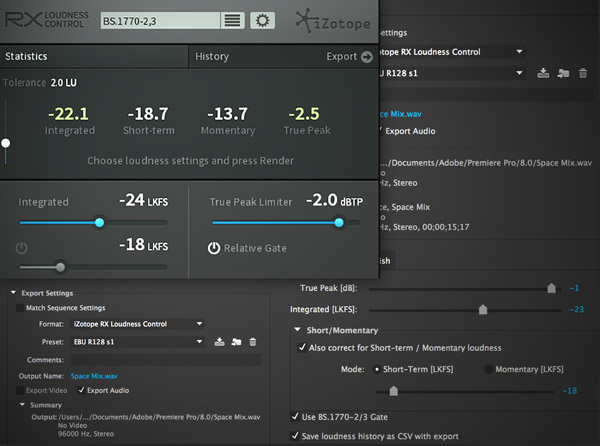This screenshot has width=600, height=446.
Task: Switch to the History tab
Action: (212, 57)
